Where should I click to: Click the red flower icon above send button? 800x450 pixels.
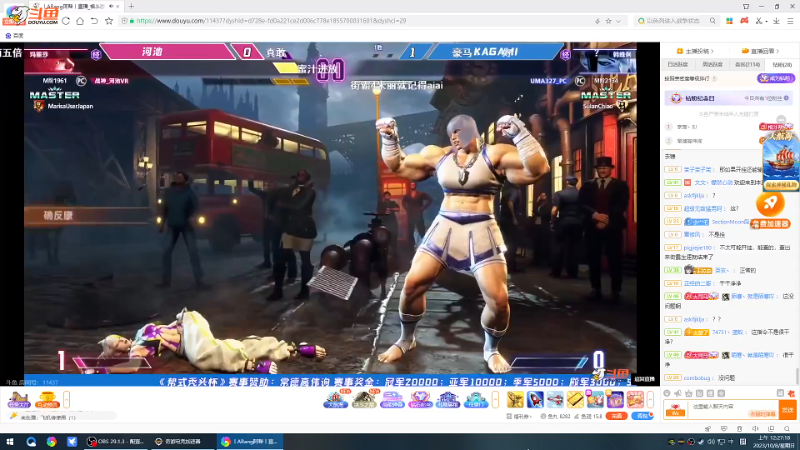(791, 393)
